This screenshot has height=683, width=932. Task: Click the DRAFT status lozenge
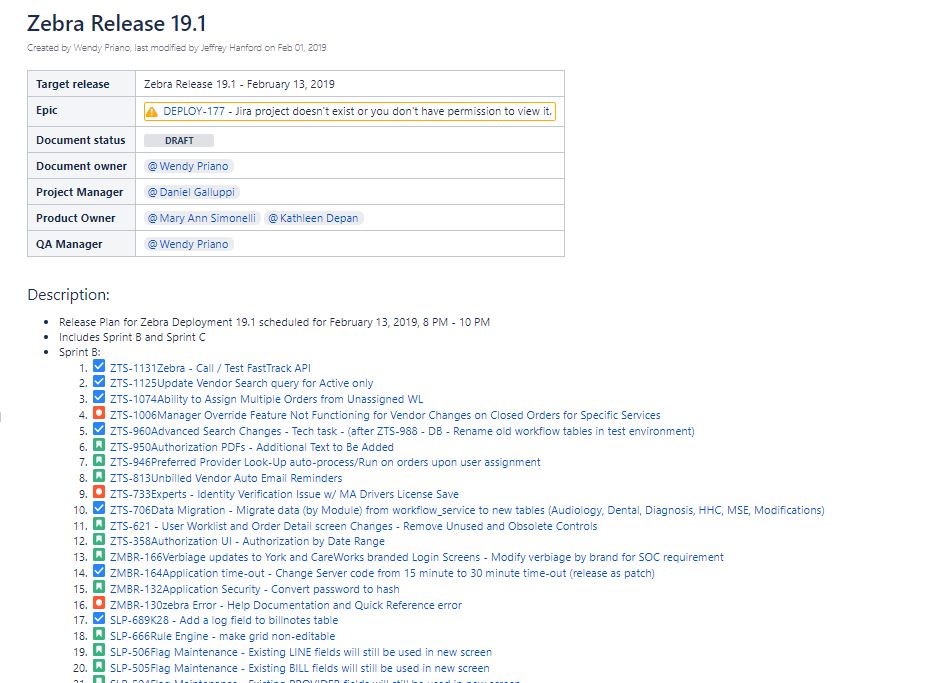(x=179, y=141)
